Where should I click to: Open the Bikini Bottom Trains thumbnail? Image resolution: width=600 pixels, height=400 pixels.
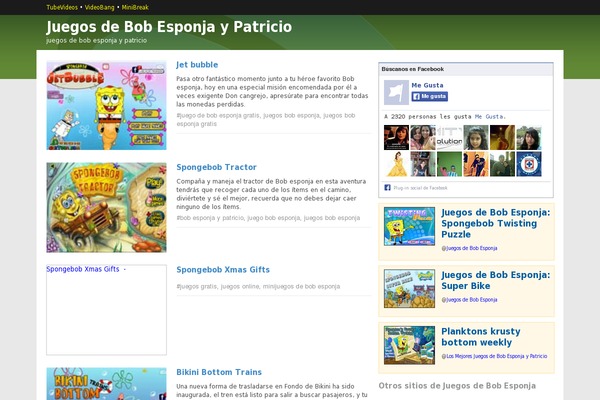(106, 384)
